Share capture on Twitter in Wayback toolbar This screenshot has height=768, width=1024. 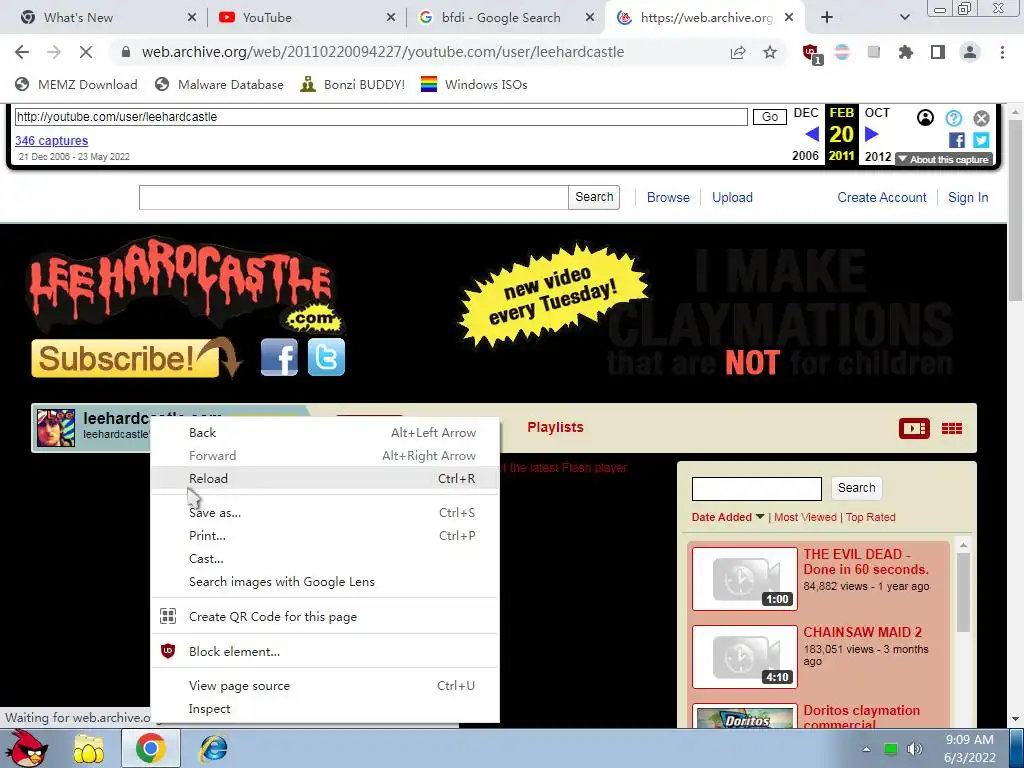[x=980, y=140]
